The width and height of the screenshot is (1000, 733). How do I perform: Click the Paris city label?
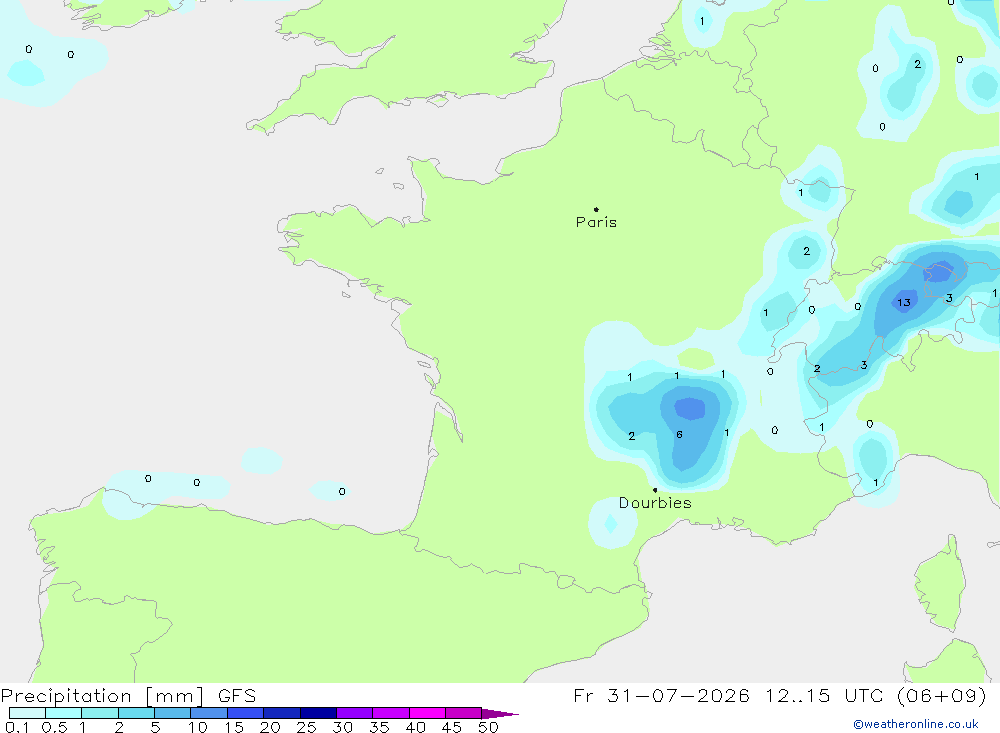(596, 222)
